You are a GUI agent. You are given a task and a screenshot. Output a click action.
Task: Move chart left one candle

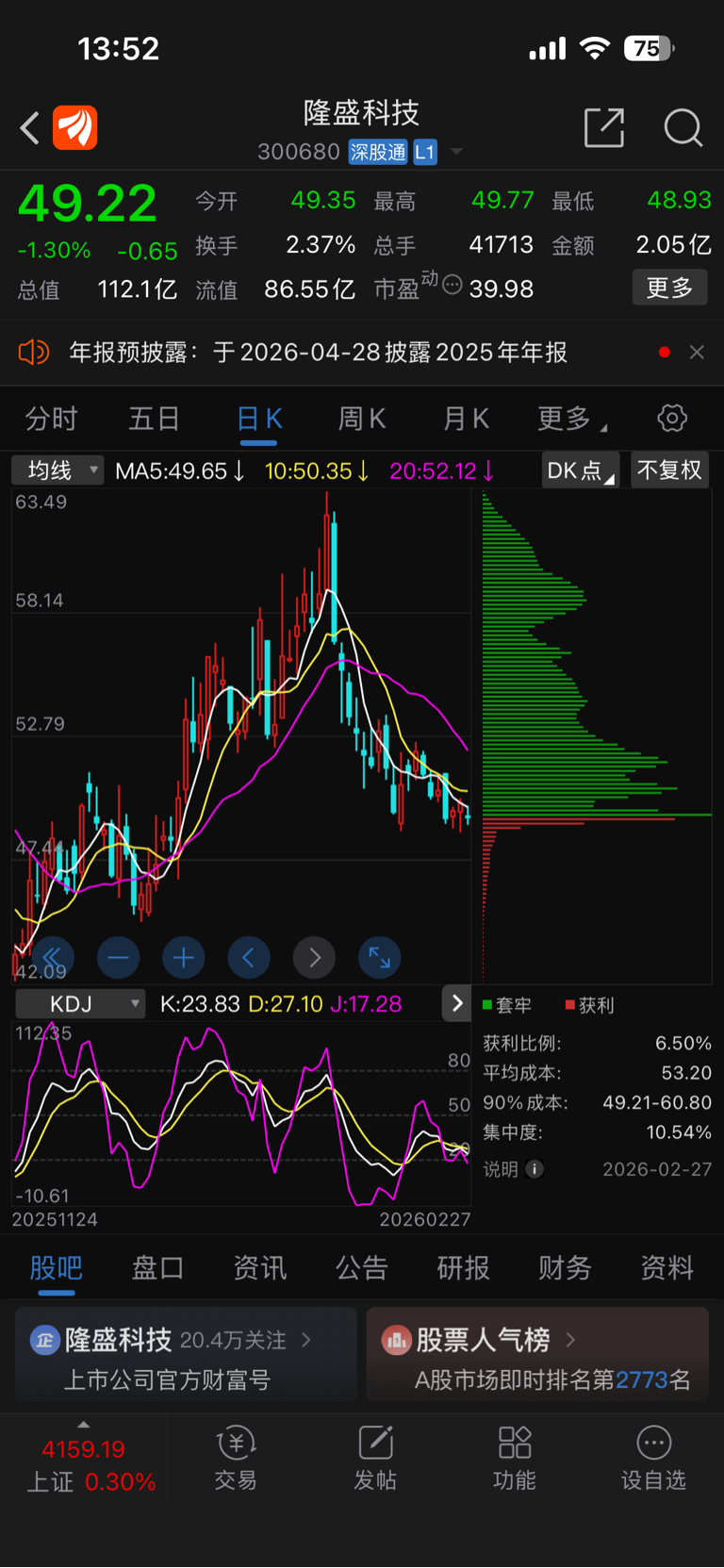(249, 958)
